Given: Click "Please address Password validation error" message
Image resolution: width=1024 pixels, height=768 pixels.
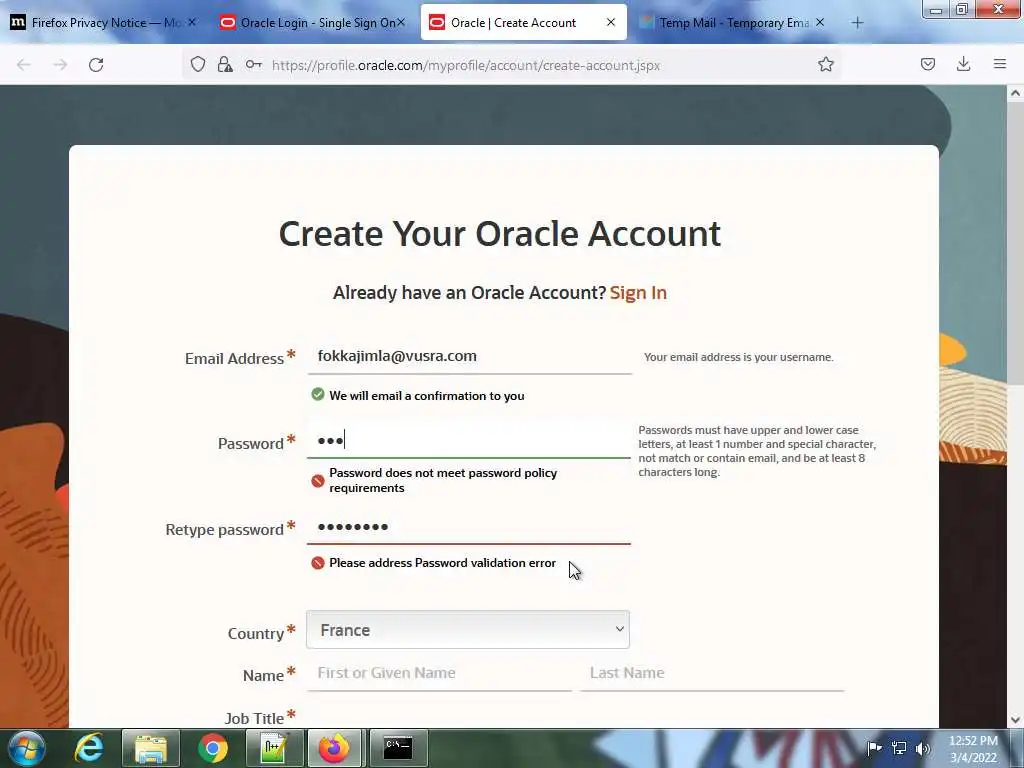Looking at the screenshot, I should (x=443, y=563).
